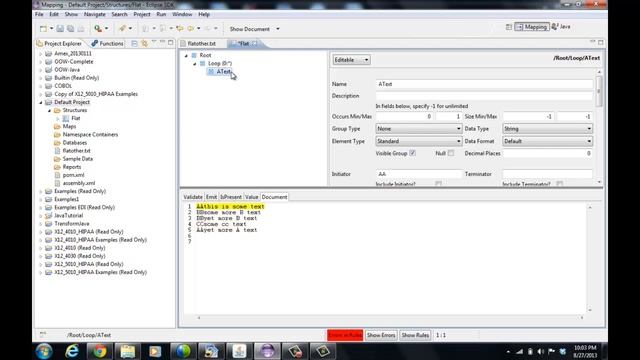Click the Save All toolbar icon
The width and height of the screenshot is (640, 360).
[70, 29]
